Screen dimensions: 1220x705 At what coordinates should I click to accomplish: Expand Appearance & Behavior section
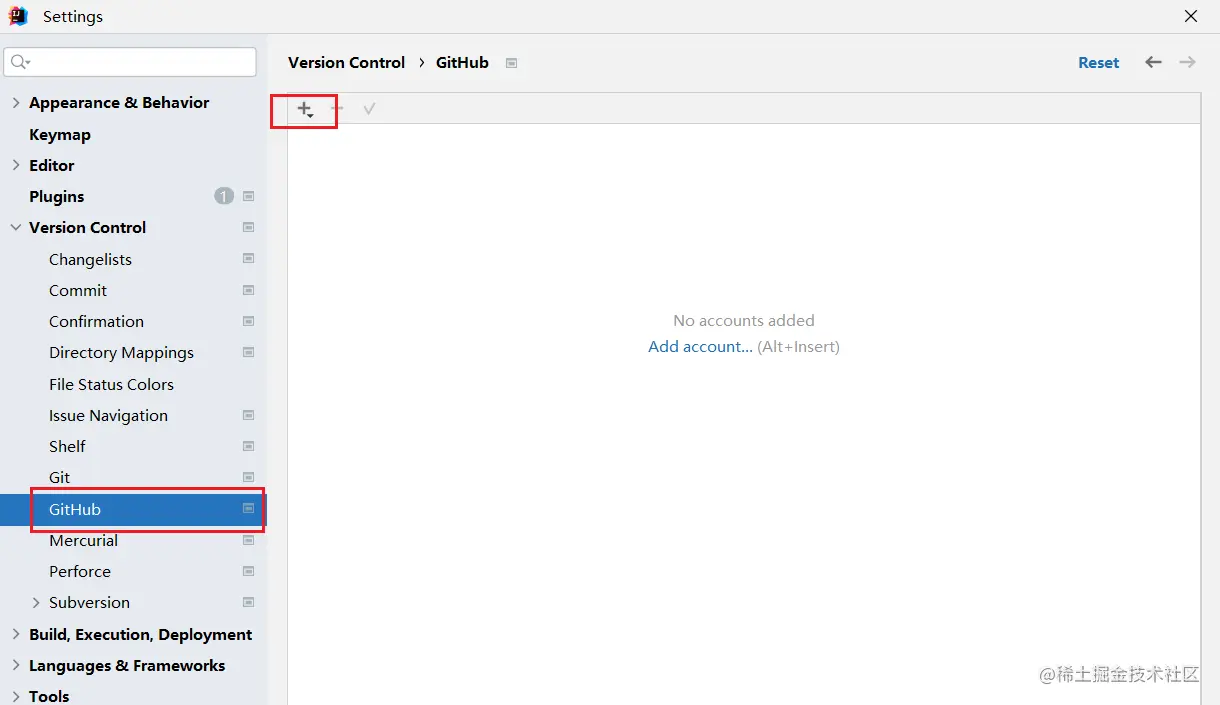(16, 102)
